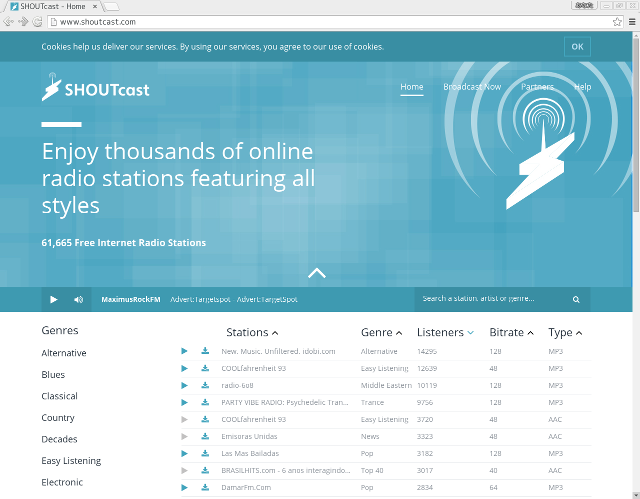This screenshot has width=640, height=499.
Task: Open the Chrome hamburger menu
Action: click(632, 22)
